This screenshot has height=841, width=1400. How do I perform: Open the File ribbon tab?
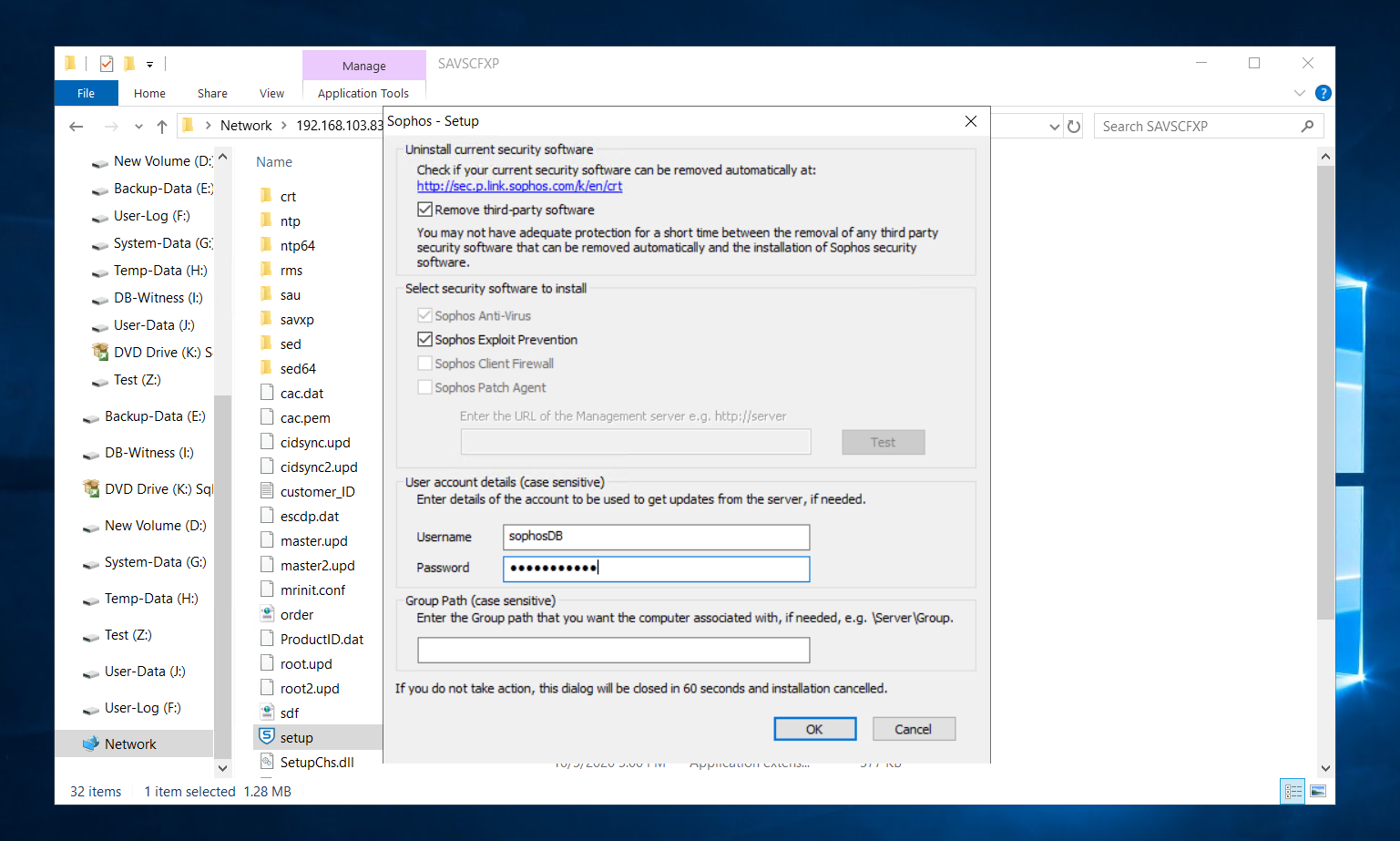[x=86, y=93]
